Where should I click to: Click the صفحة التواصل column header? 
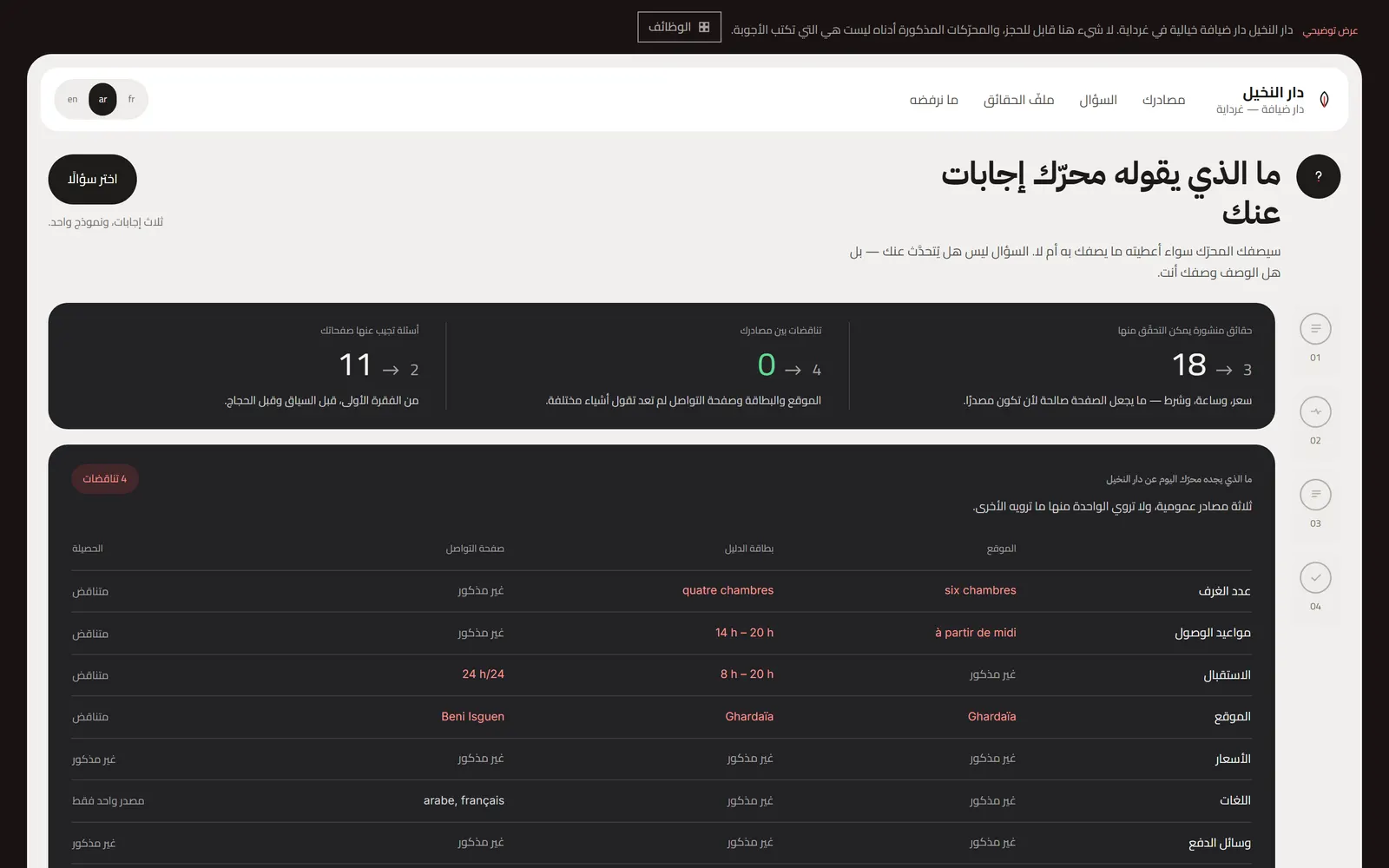(x=475, y=549)
